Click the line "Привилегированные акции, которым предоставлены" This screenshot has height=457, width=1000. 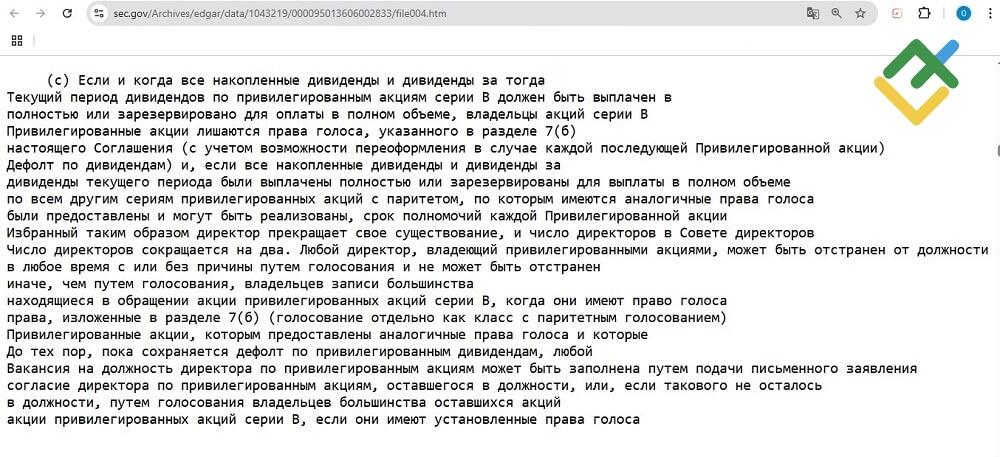327,334
